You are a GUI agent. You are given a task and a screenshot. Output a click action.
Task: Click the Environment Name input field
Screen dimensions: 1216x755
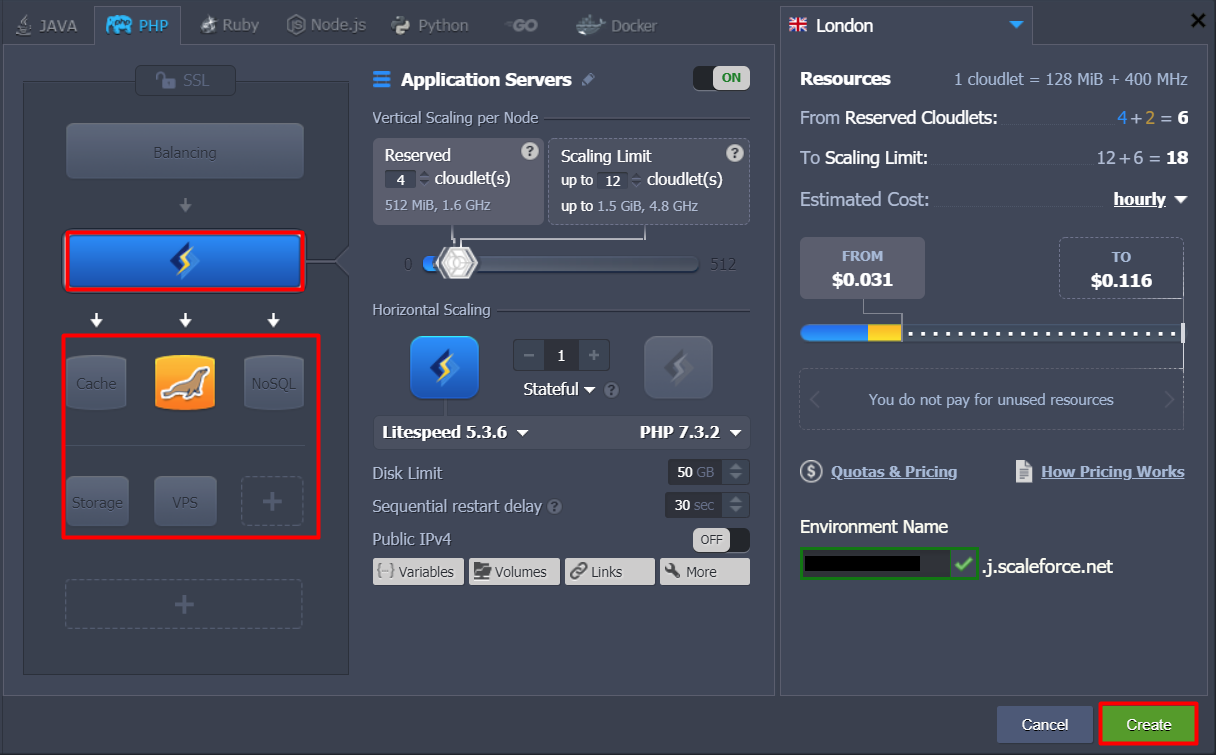(x=875, y=564)
